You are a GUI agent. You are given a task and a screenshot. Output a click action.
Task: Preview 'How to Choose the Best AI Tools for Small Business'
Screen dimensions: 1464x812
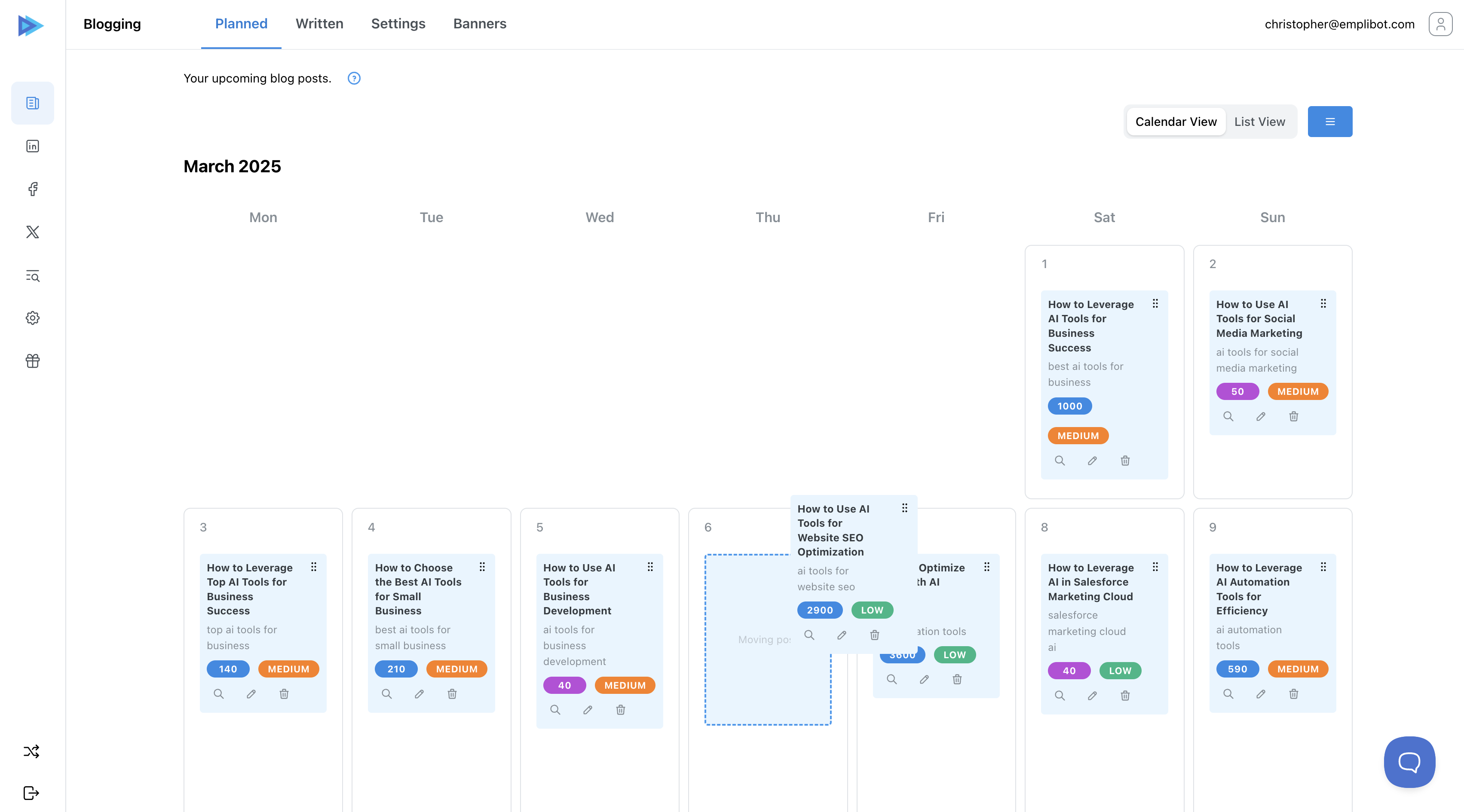click(x=387, y=694)
